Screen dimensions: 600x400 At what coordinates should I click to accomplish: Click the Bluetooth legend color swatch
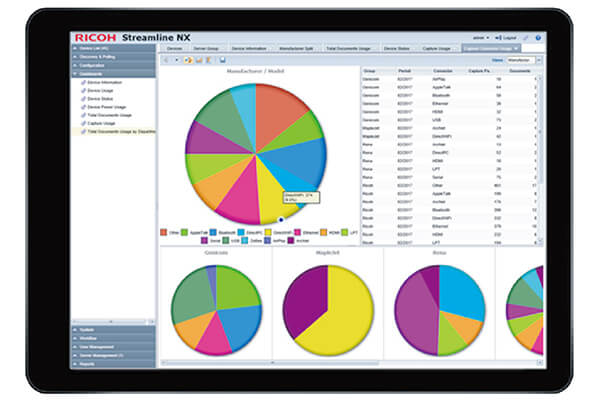coord(213,232)
